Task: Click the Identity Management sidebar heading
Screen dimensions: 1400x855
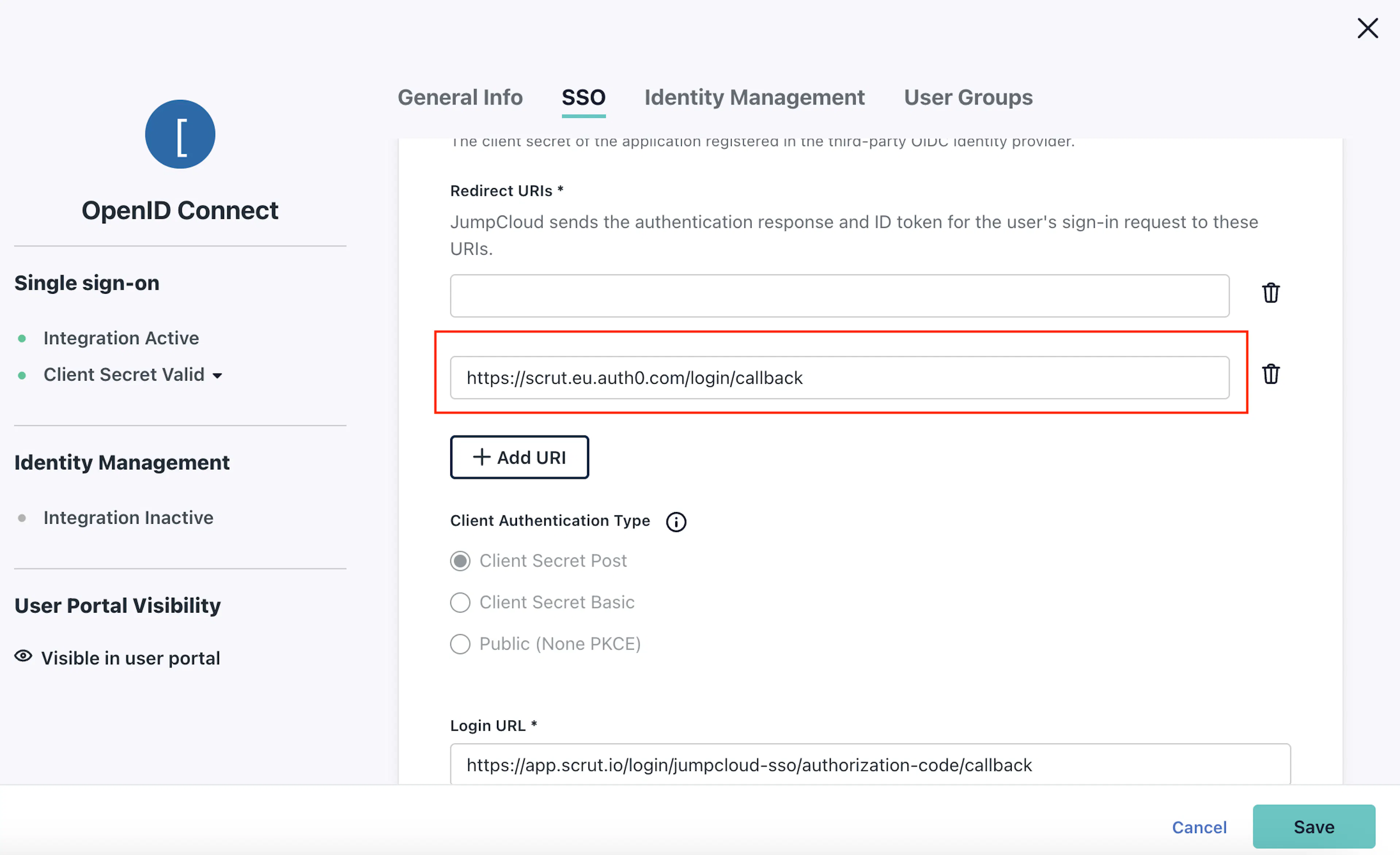Action: (x=122, y=462)
